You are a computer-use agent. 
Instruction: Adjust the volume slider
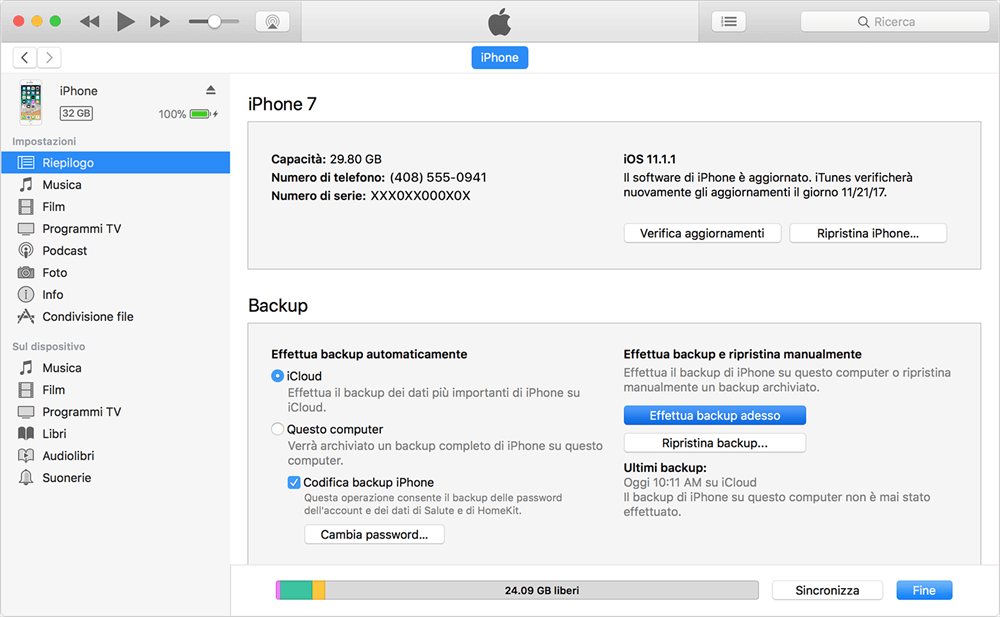tap(214, 21)
